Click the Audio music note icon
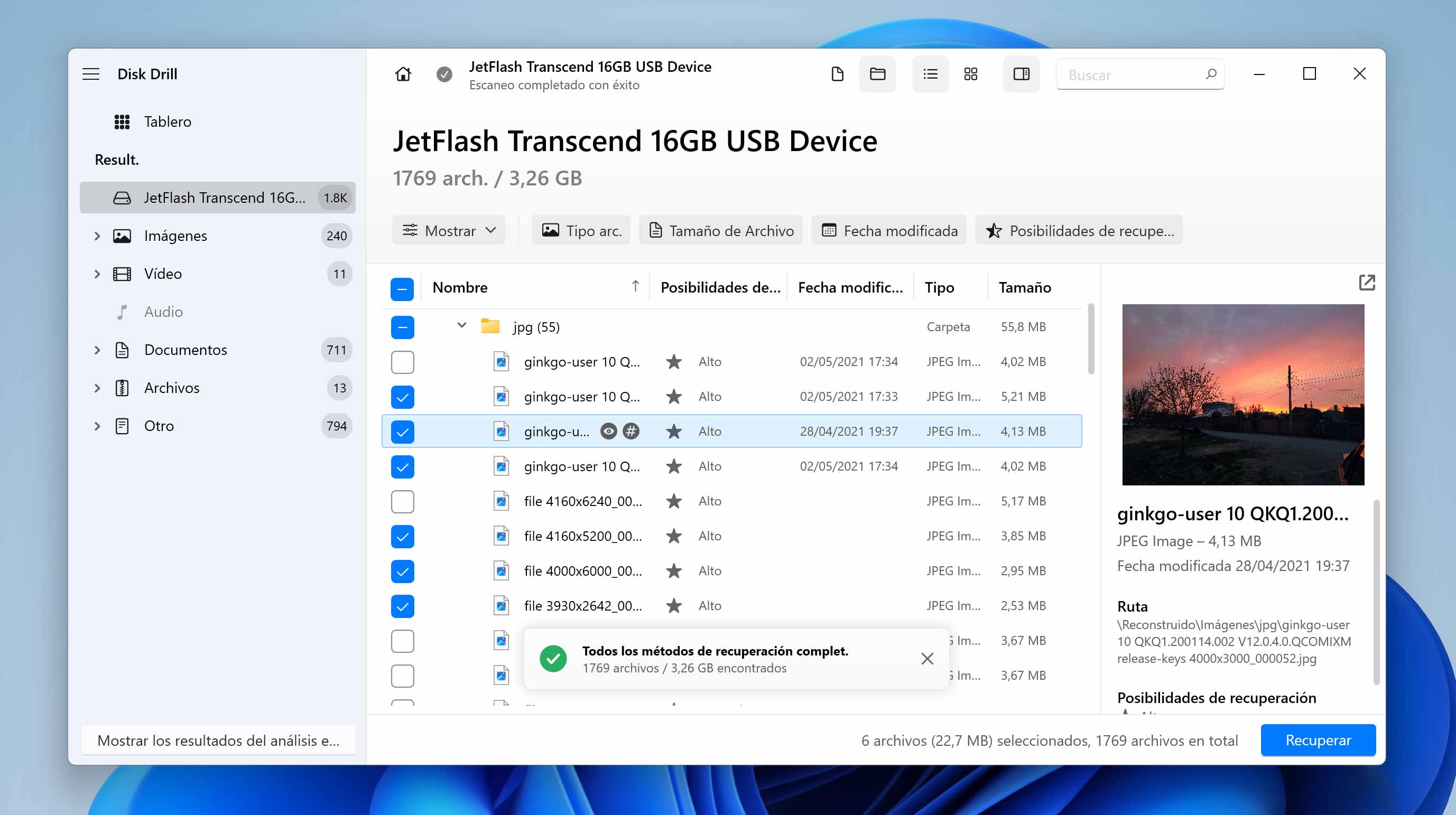This screenshot has height=815, width=1456. point(122,312)
